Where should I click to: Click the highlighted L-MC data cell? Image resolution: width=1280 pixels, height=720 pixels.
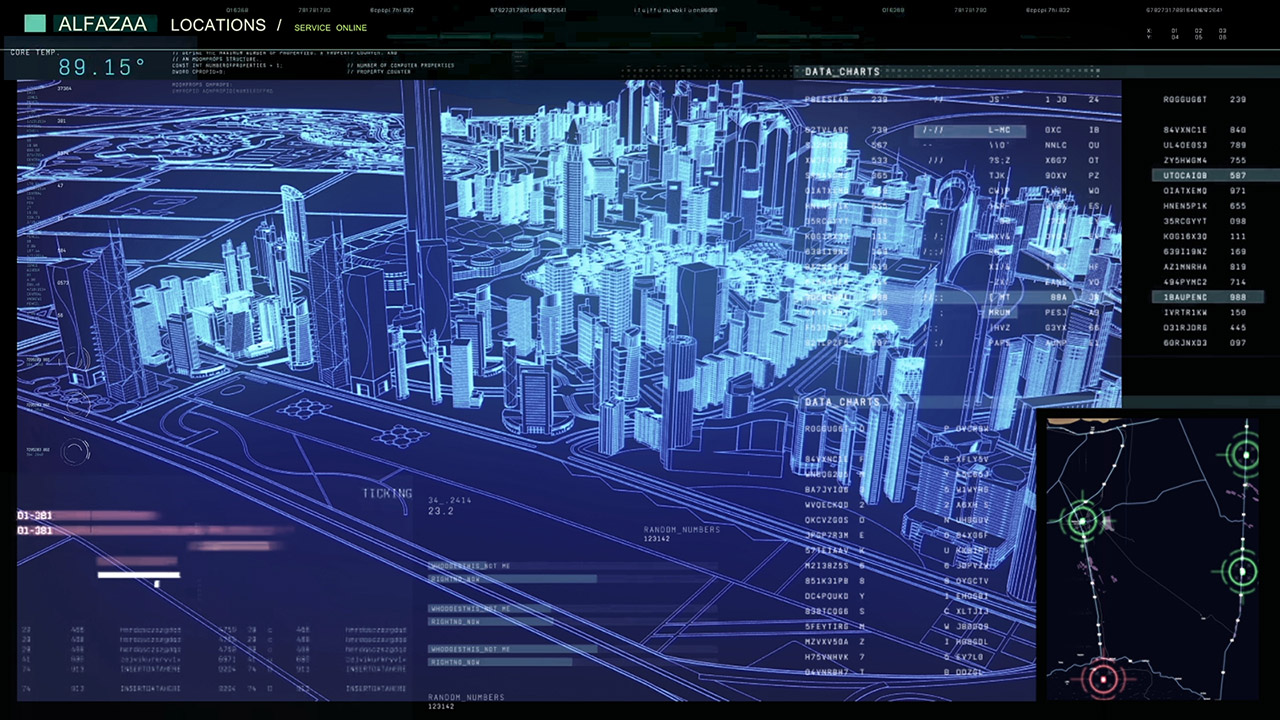tap(998, 130)
